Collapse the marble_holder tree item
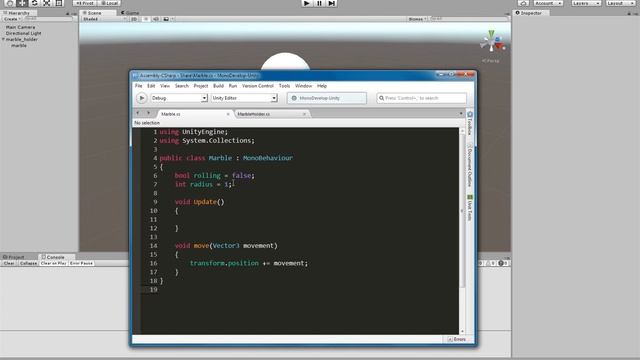This screenshot has height=360, width=640. [x=3, y=40]
